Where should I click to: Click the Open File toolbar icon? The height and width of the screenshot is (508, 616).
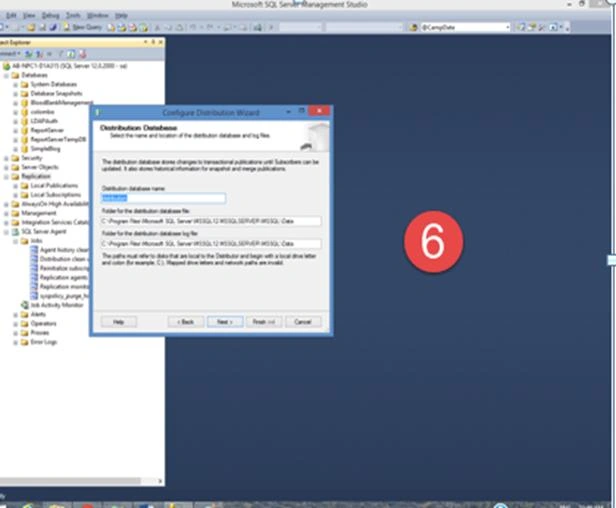31,27
